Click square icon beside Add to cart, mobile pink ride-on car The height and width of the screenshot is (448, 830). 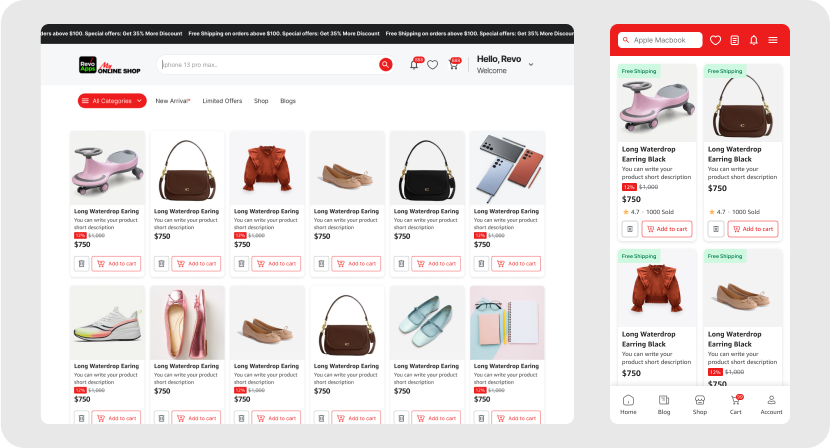coord(630,229)
